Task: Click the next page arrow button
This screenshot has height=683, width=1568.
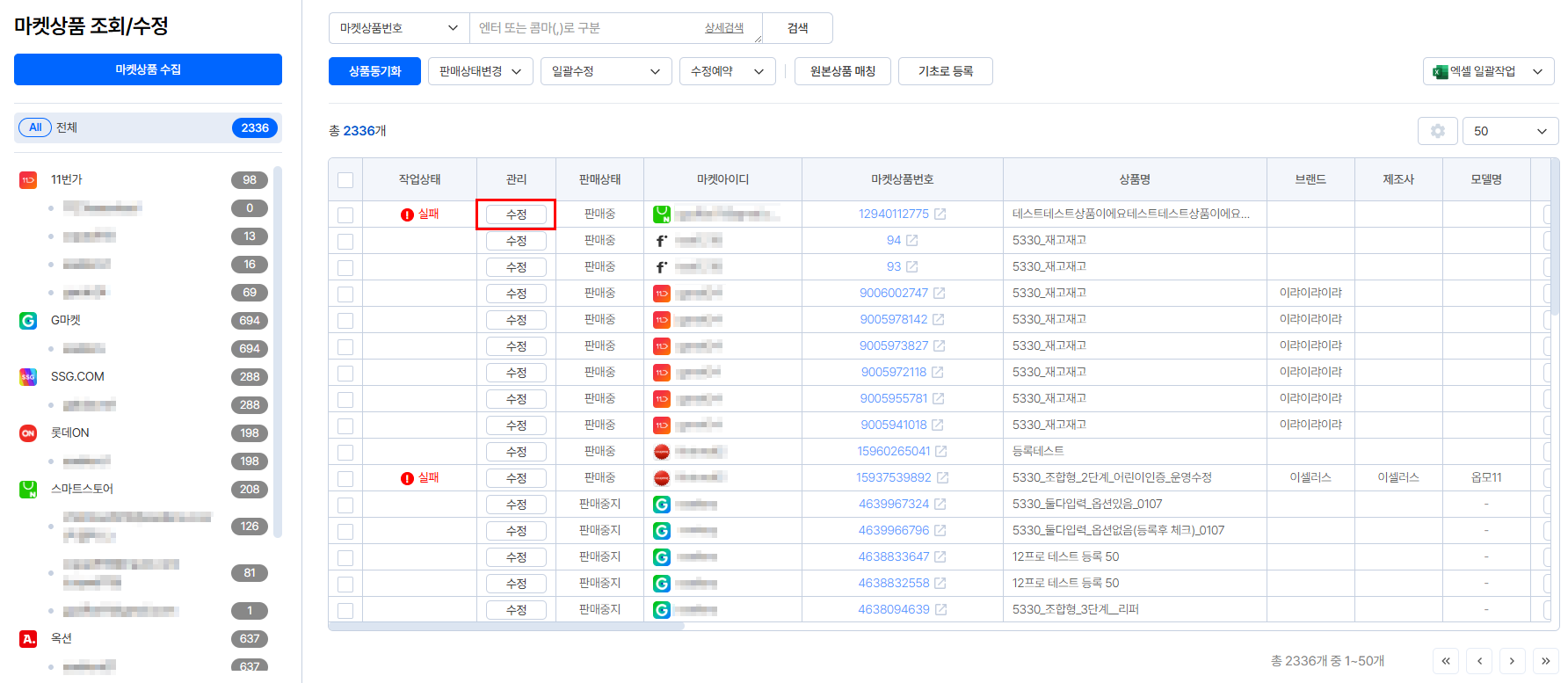Action: (x=1512, y=661)
